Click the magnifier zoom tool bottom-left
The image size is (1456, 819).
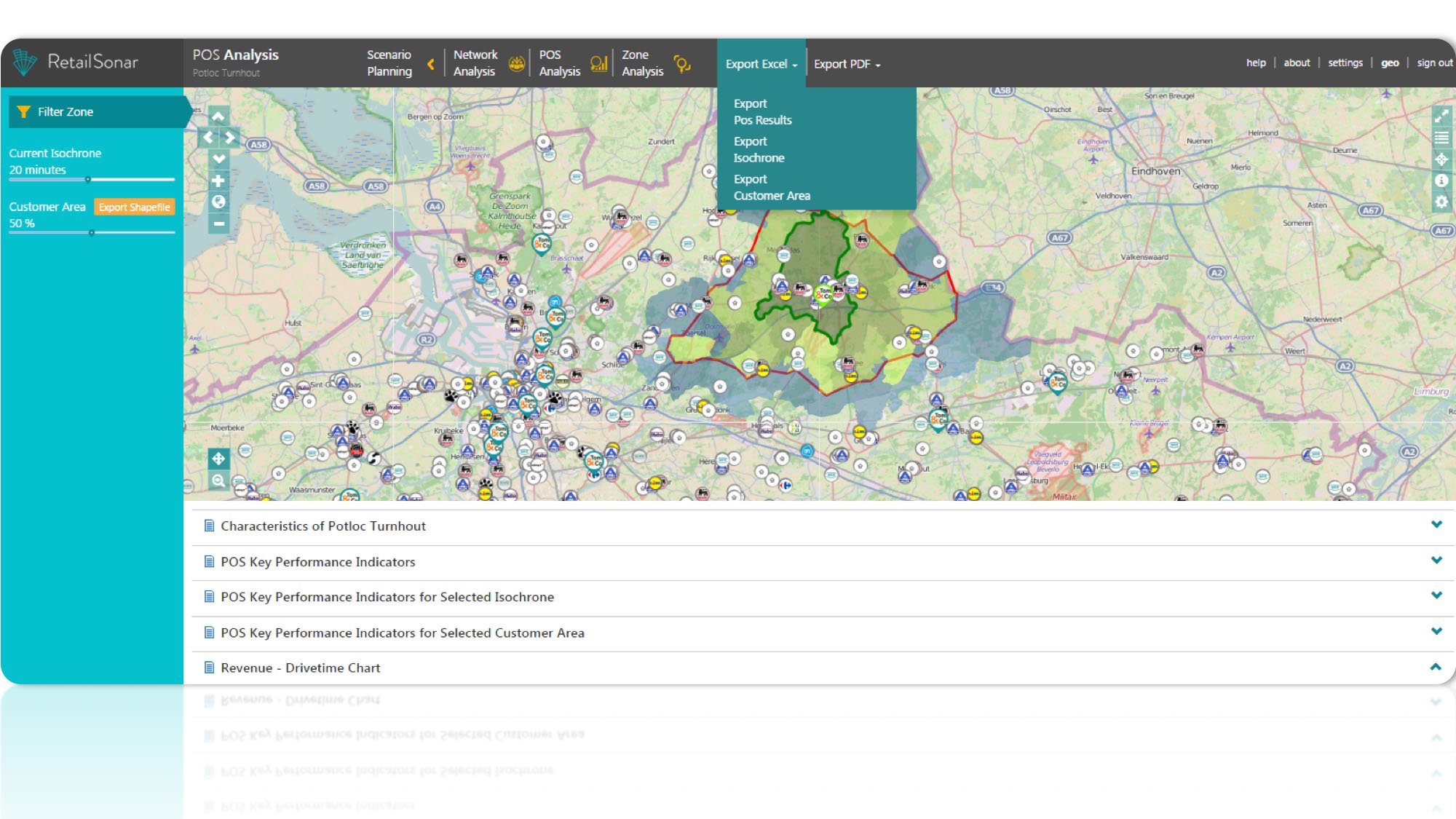[218, 480]
